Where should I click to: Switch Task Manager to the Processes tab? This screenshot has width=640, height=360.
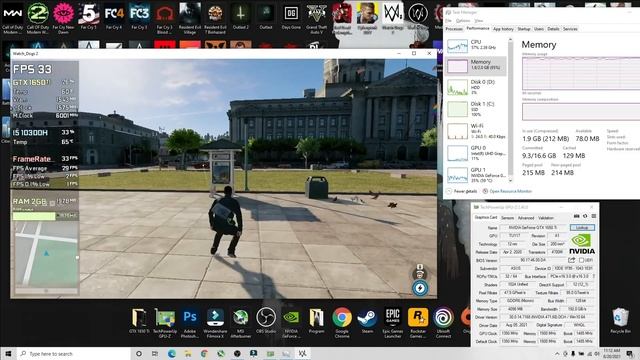[x=454, y=29]
